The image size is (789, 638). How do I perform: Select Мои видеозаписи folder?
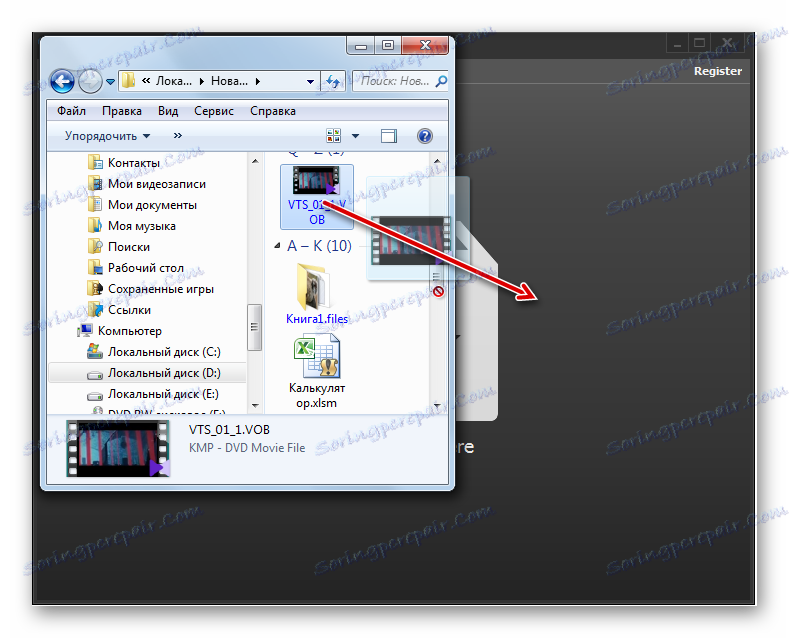(157, 184)
